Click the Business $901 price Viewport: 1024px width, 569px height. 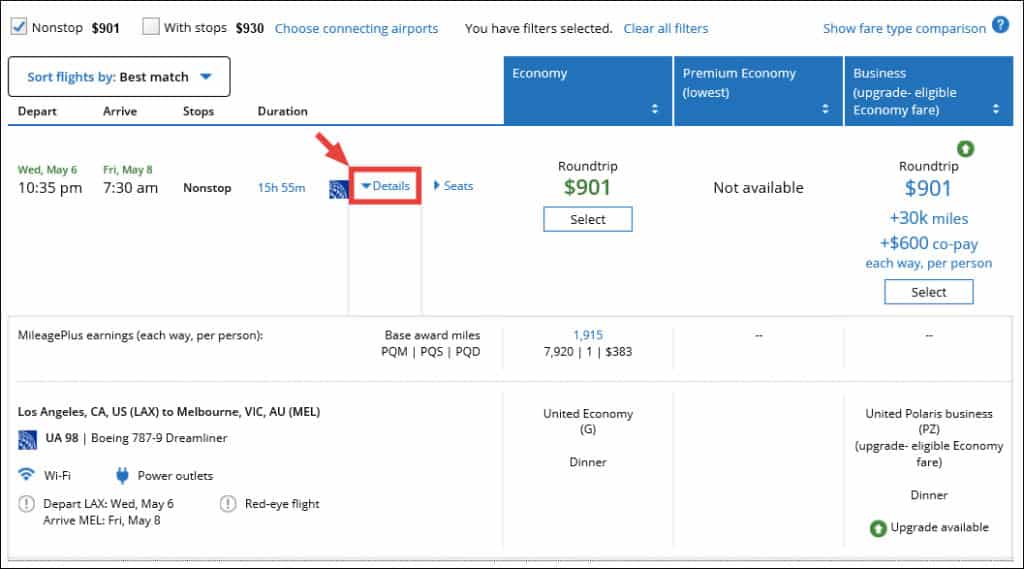coord(928,189)
